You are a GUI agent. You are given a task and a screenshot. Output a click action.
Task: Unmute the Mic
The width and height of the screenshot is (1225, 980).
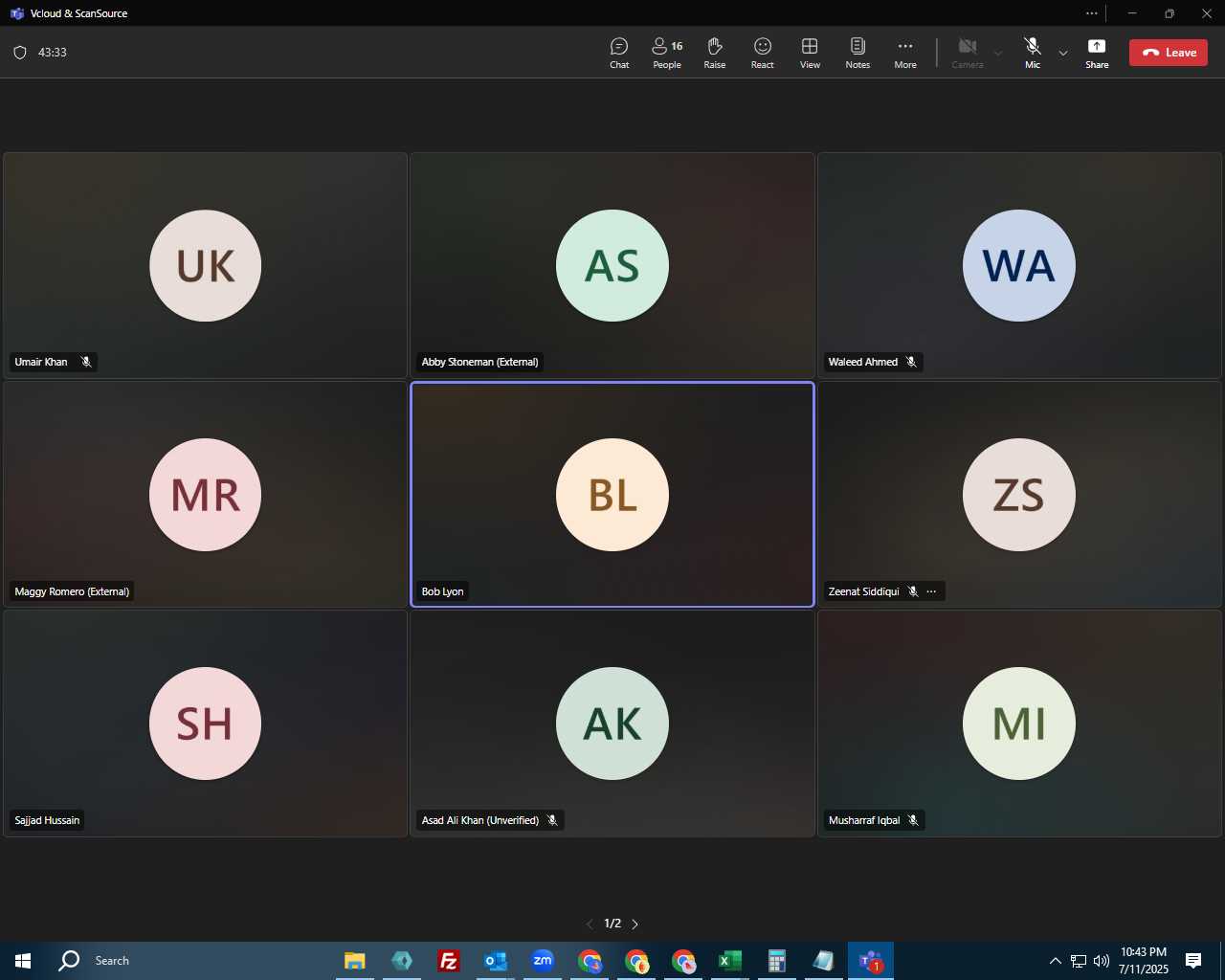(1033, 53)
